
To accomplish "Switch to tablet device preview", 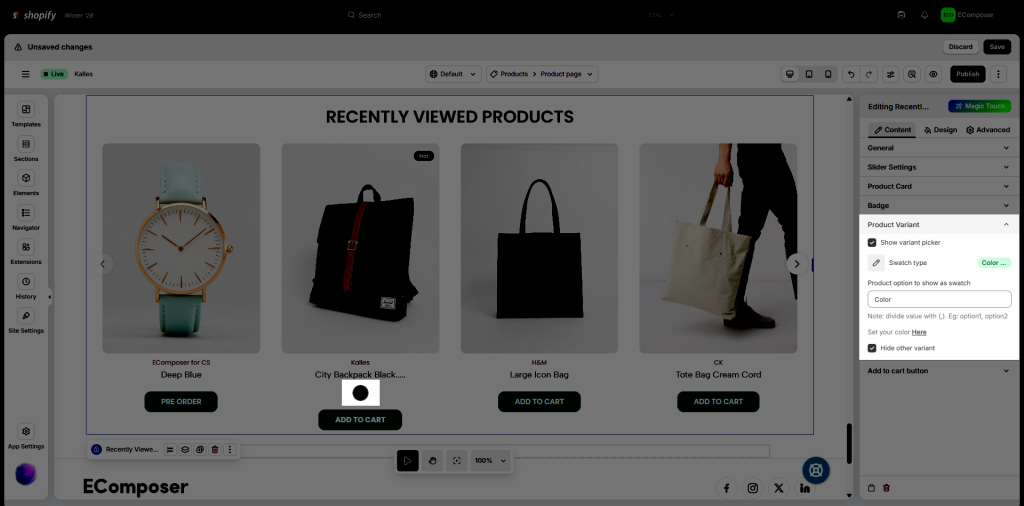I will 809,74.
